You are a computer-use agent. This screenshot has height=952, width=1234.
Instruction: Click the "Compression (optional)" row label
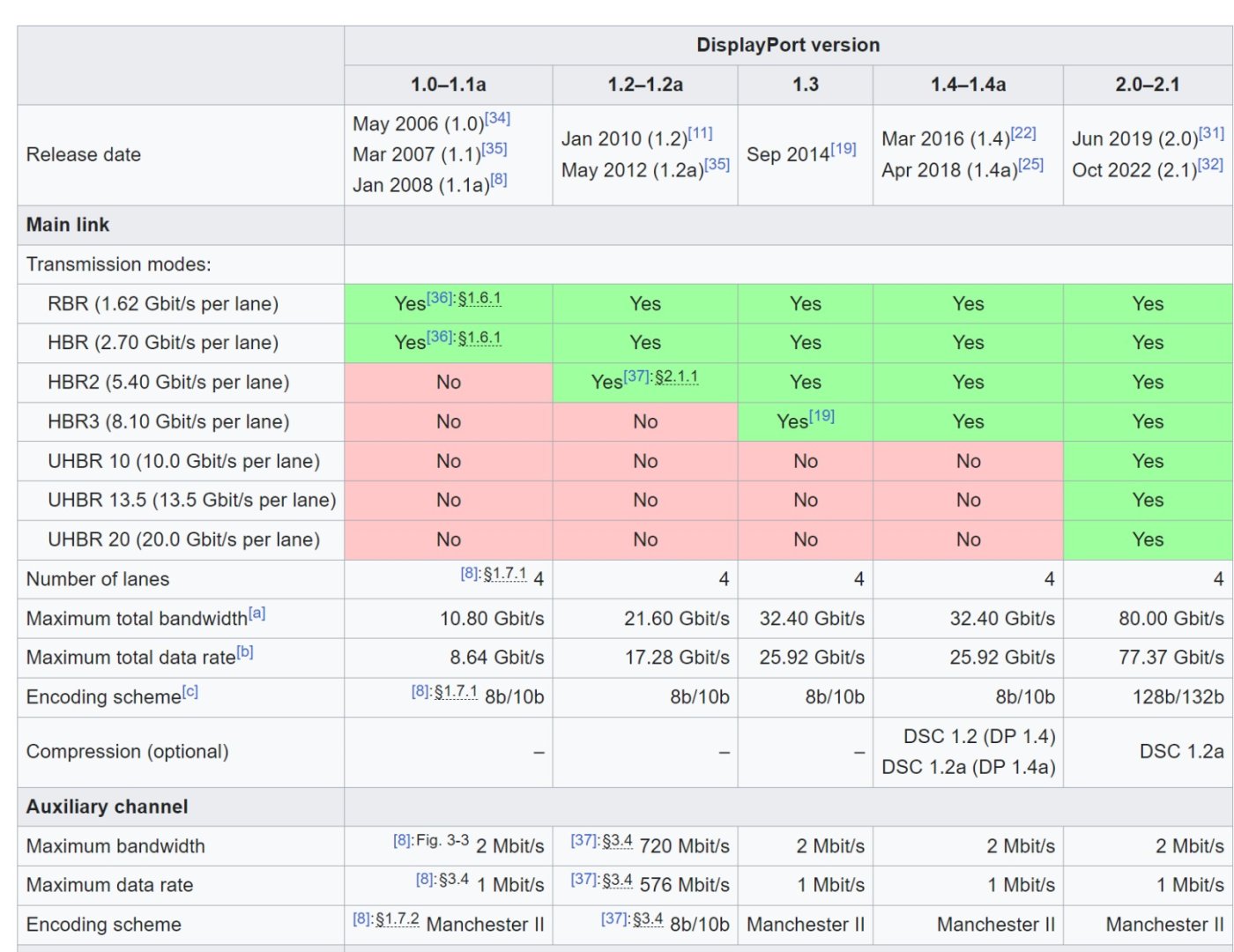(x=128, y=752)
